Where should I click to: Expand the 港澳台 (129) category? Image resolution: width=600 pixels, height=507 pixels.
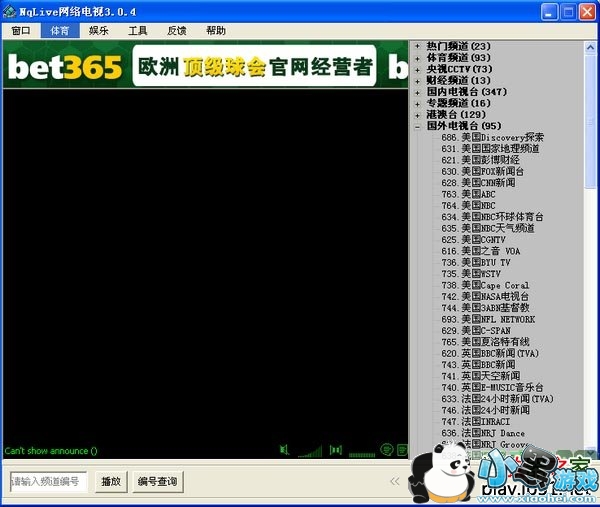[x=417, y=115]
